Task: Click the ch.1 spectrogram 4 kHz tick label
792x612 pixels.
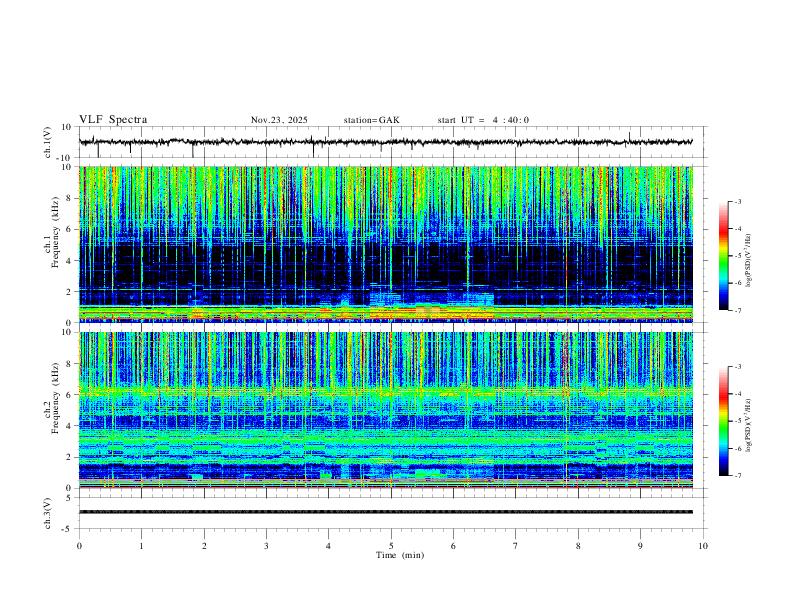Action: point(70,261)
